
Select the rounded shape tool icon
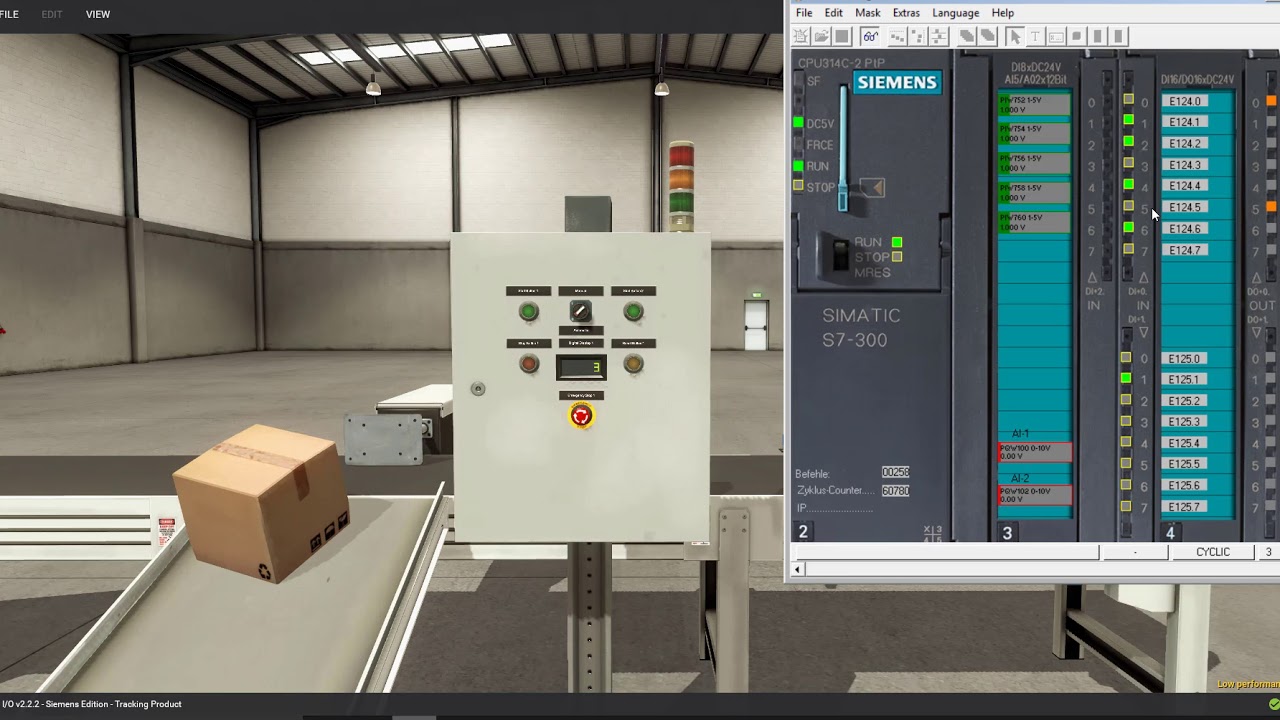click(1077, 36)
